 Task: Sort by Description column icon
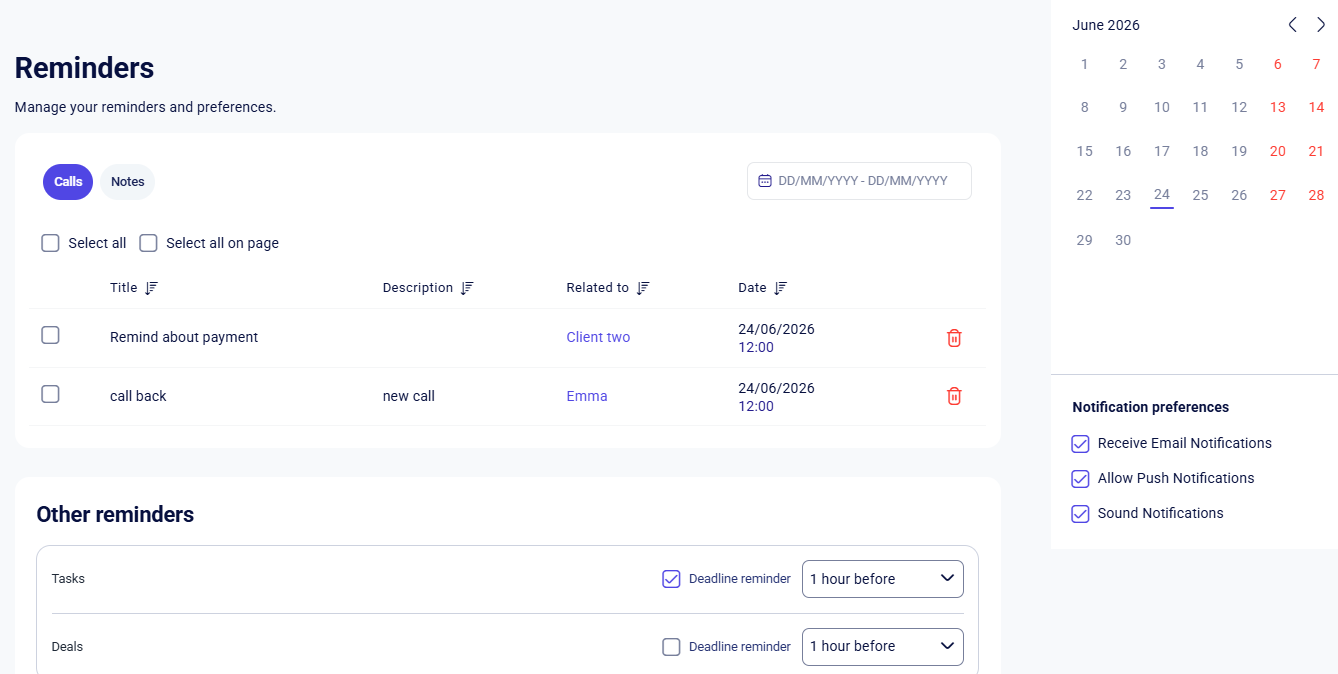click(x=467, y=288)
